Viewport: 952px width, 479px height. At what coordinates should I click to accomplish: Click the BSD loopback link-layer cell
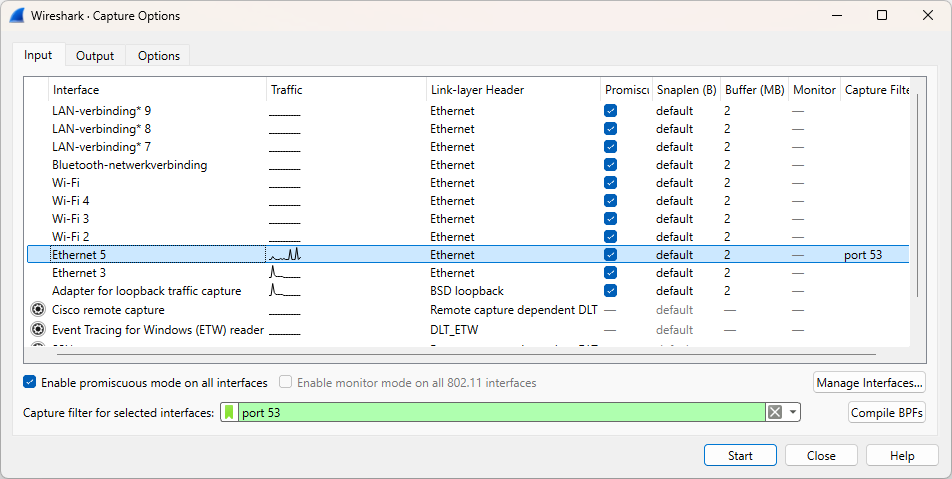467,291
